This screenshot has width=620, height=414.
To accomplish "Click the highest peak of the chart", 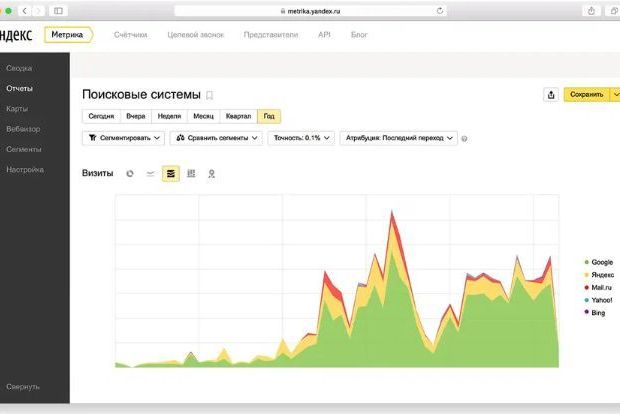I will [x=392, y=213].
